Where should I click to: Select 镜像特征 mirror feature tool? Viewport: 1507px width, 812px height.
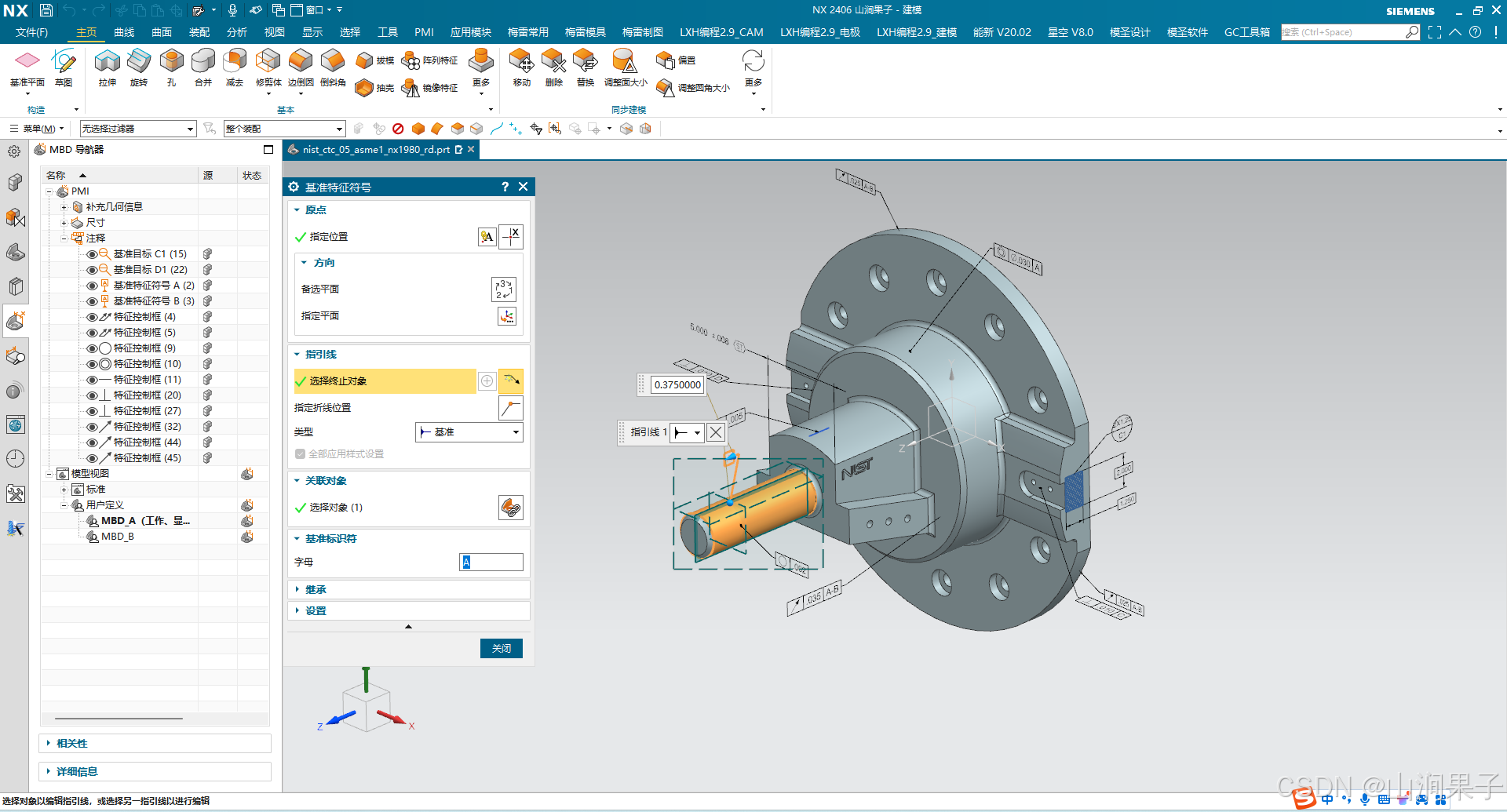pos(429,88)
